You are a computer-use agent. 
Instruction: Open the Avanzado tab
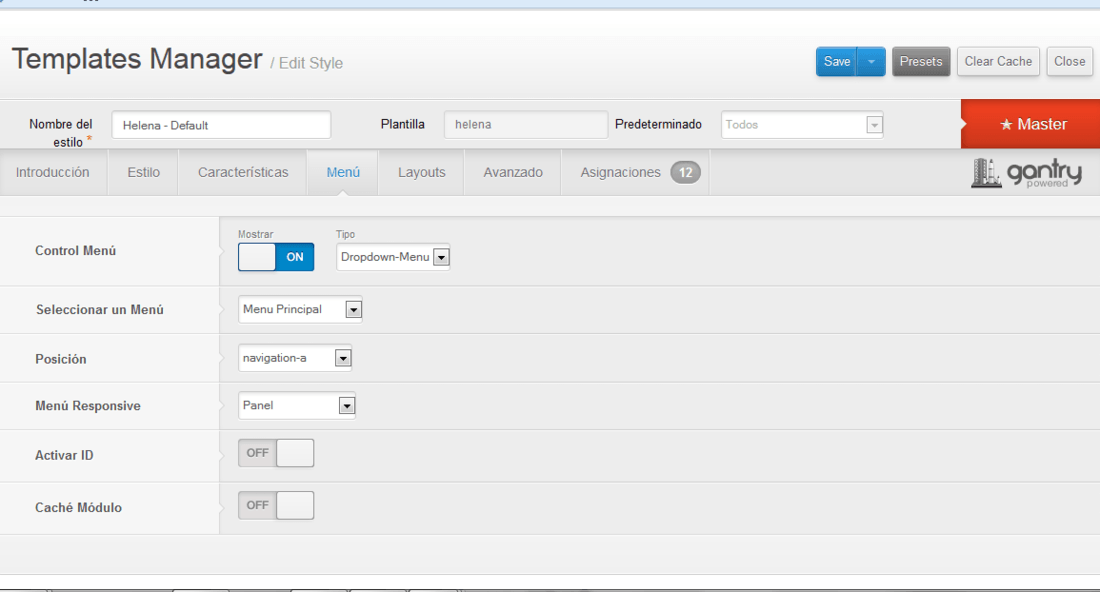click(513, 173)
